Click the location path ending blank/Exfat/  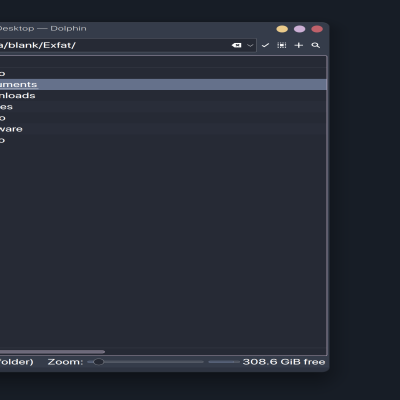38,45
